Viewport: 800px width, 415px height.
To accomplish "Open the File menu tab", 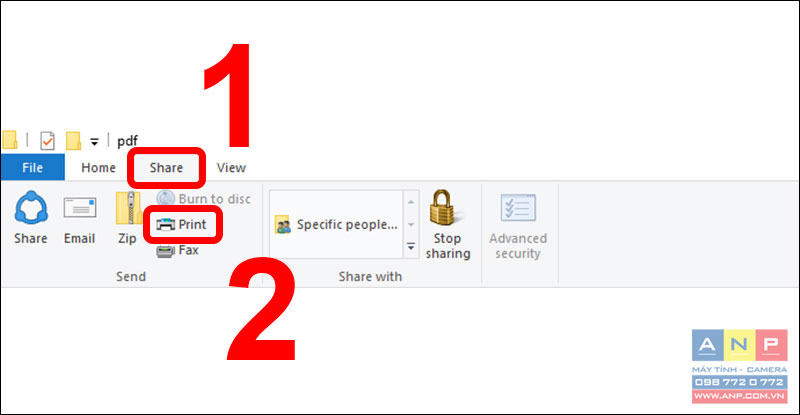I will click(x=33, y=167).
